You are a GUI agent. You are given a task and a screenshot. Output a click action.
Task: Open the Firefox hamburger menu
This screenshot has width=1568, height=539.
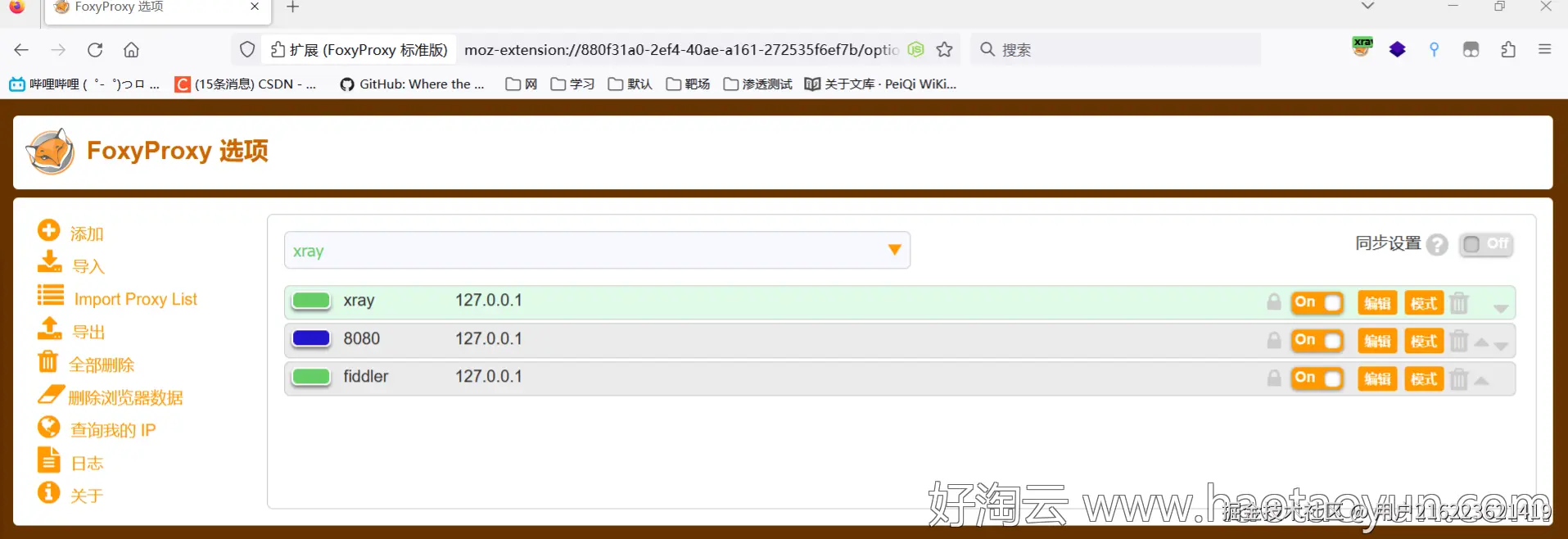pyautogui.click(x=1545, y=50)
